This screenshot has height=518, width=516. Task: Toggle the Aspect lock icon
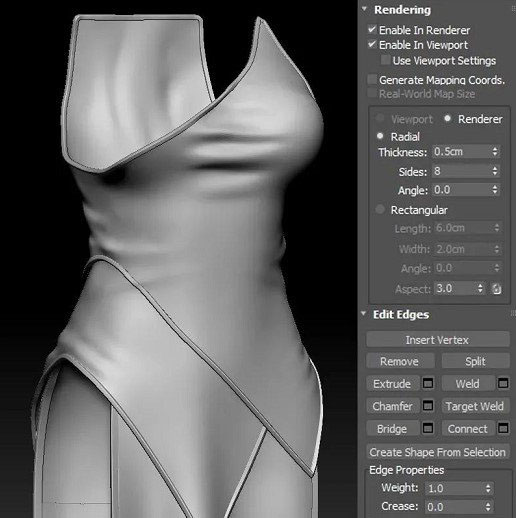496,289
